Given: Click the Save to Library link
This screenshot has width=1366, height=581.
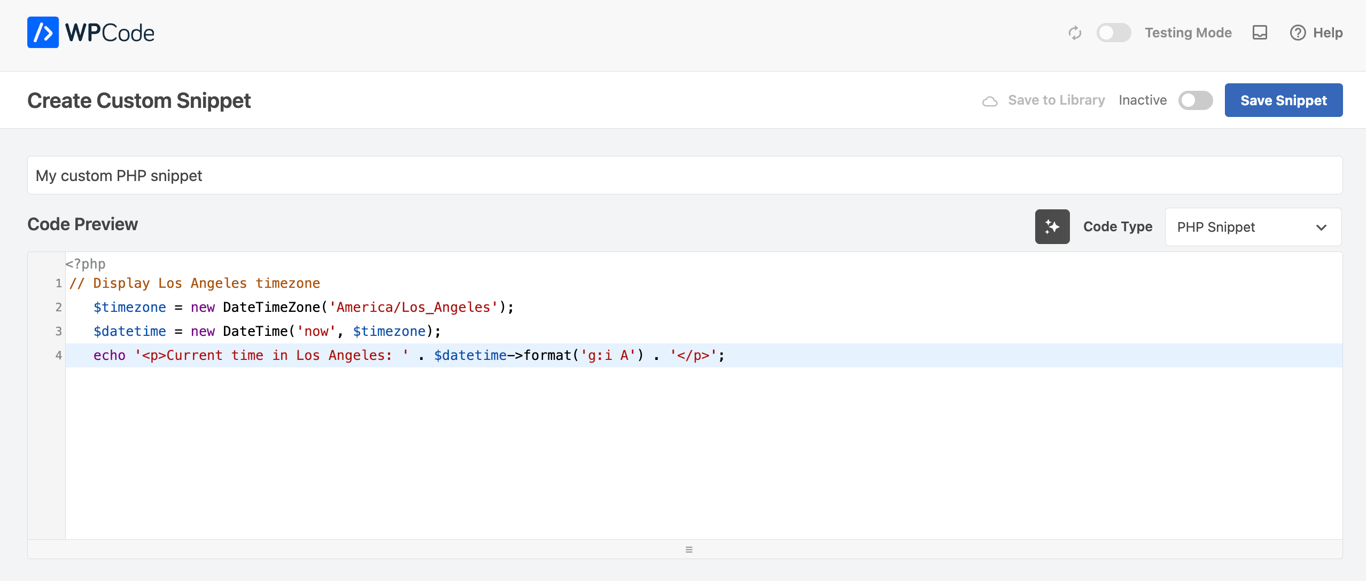Looking at the screenshot, I should pos(1056,100).
